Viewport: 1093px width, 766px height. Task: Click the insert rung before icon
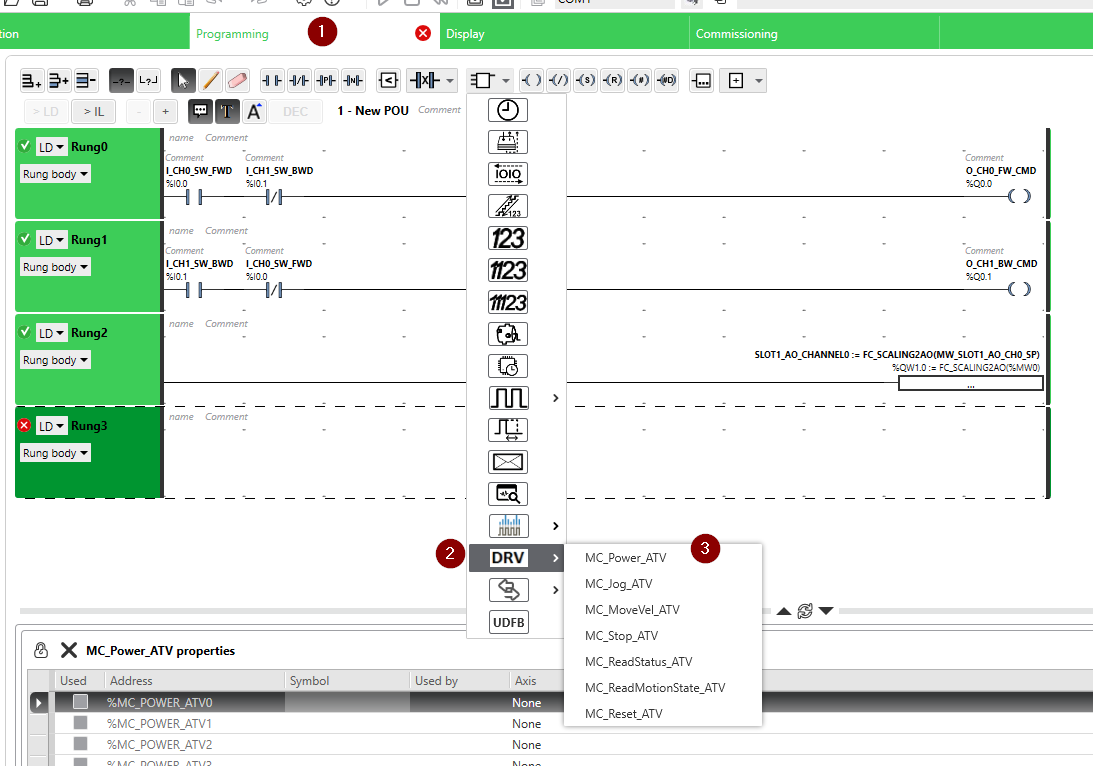click(x=59, y=81)
